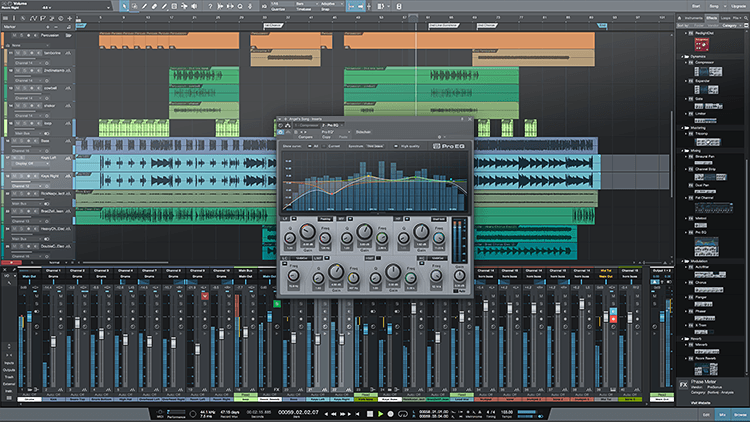
Task: Sort browser by Category
Action: pyautogui.click(x=729, y=25)
